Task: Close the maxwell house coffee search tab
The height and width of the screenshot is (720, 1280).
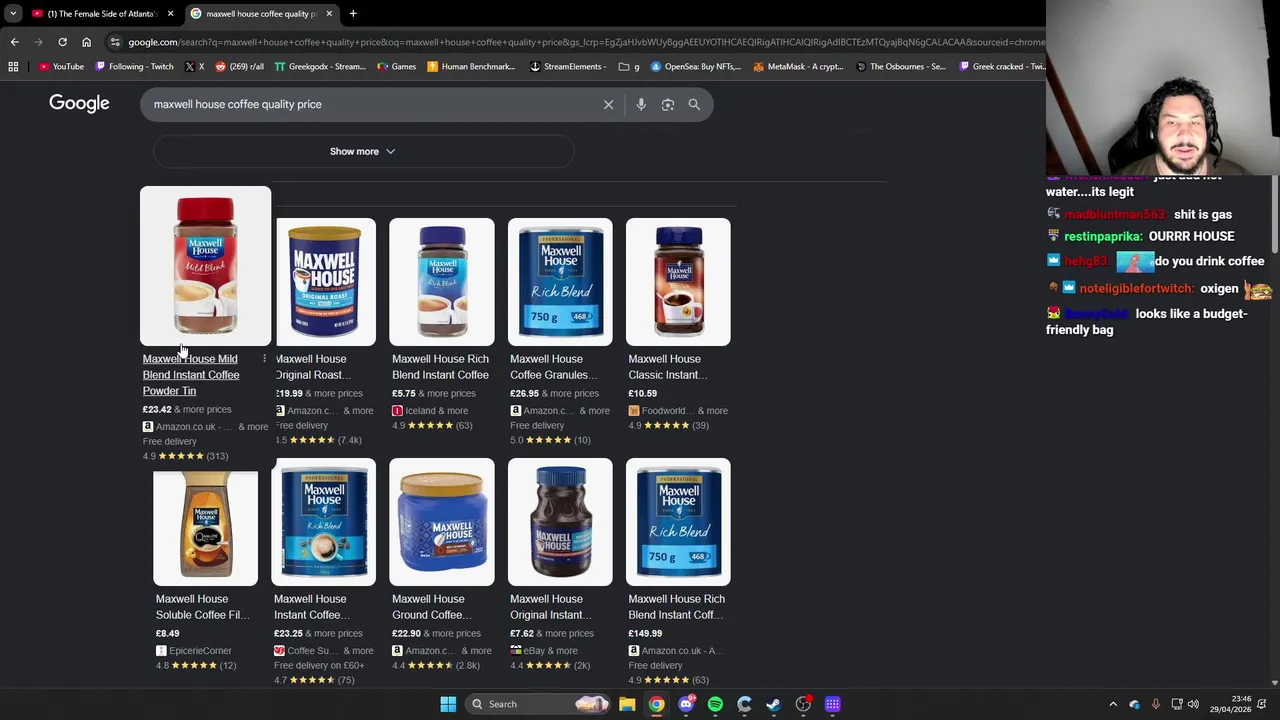Action: [329, 14]
